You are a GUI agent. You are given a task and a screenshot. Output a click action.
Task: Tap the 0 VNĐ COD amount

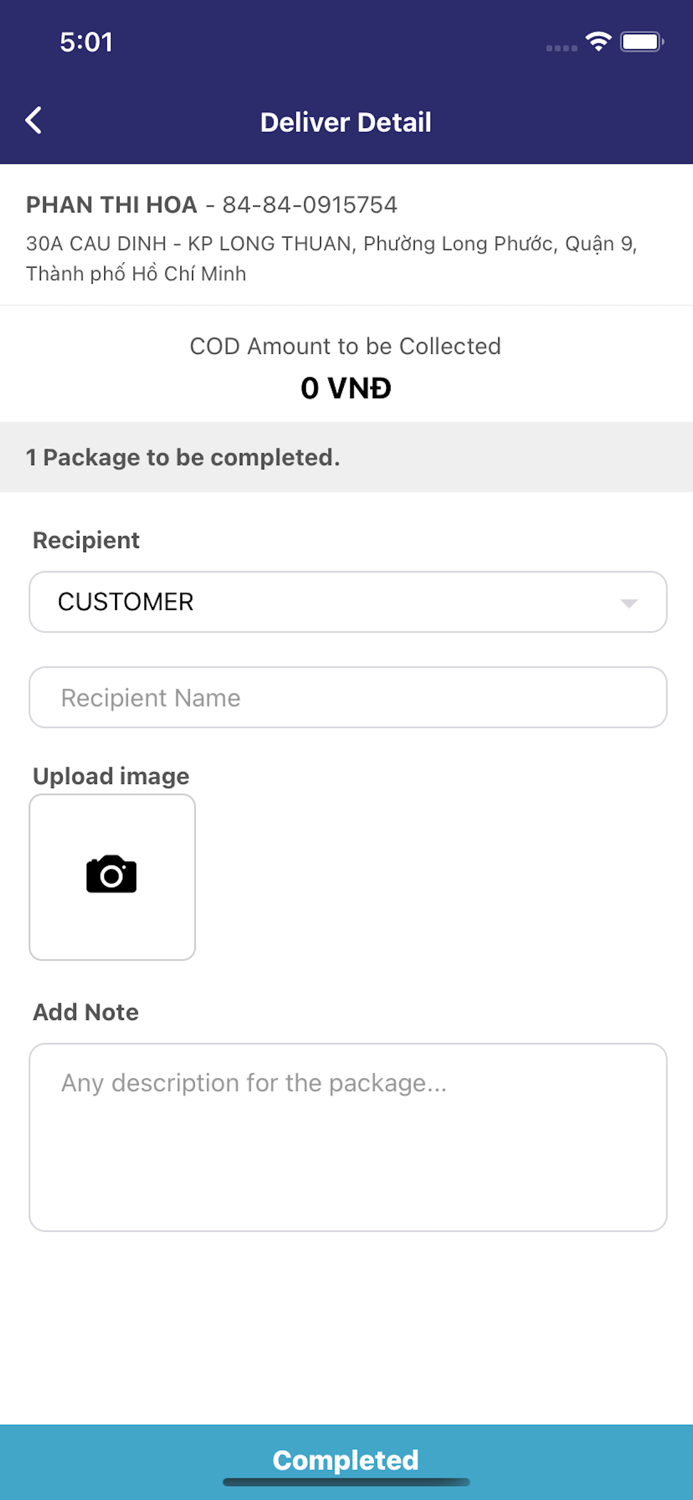[346, 388]
